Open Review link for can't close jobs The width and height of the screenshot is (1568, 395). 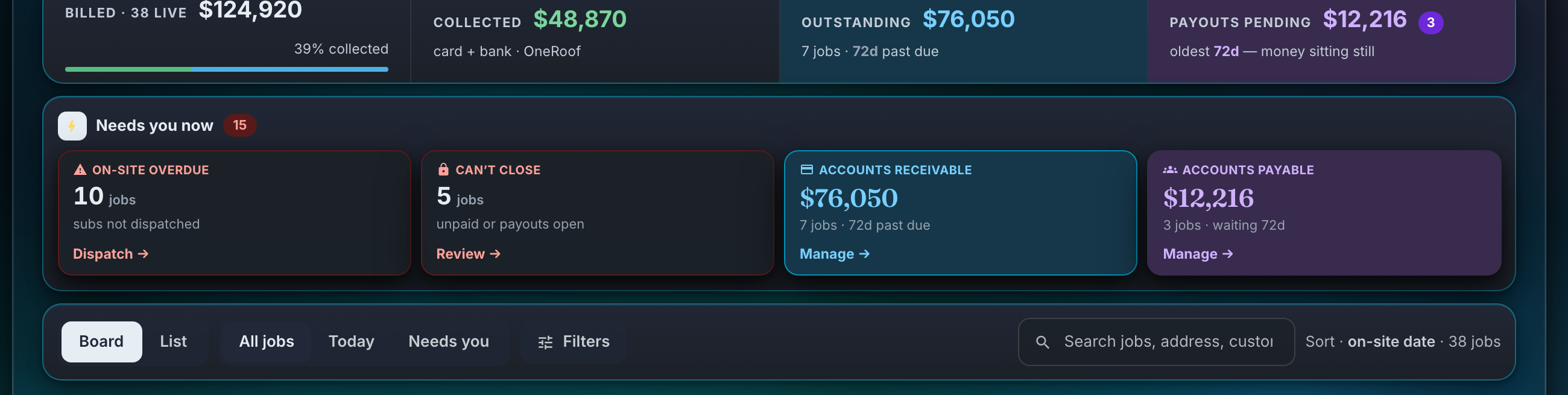[468, 254]
